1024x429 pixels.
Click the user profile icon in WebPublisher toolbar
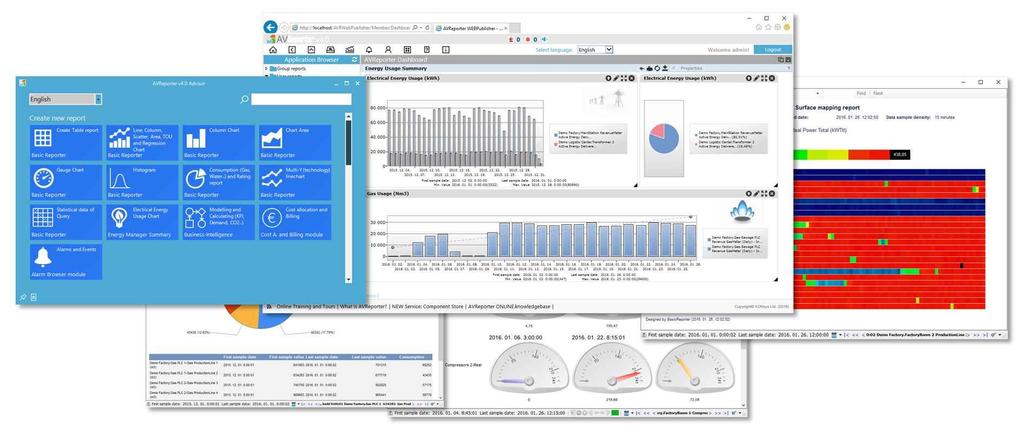(x=388, y=50)
